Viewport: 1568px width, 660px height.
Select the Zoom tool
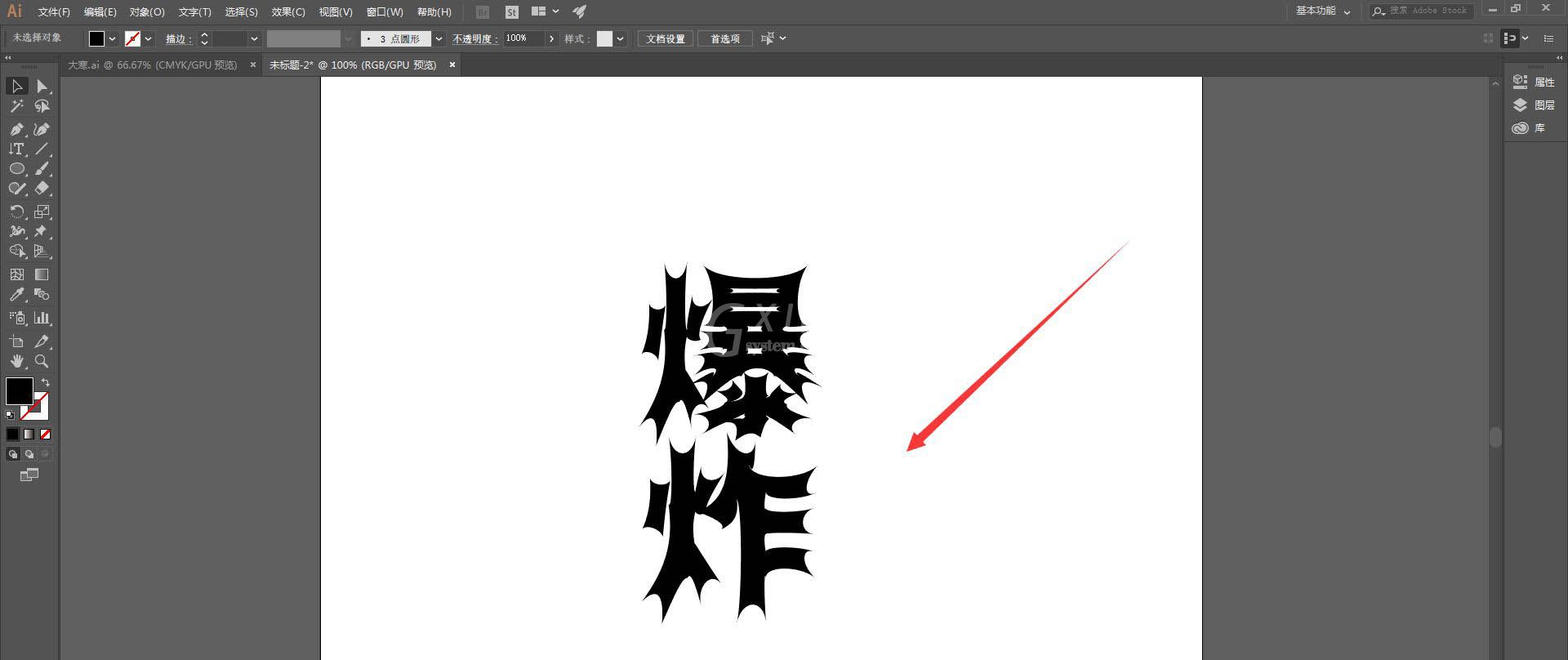coord(42,361)
